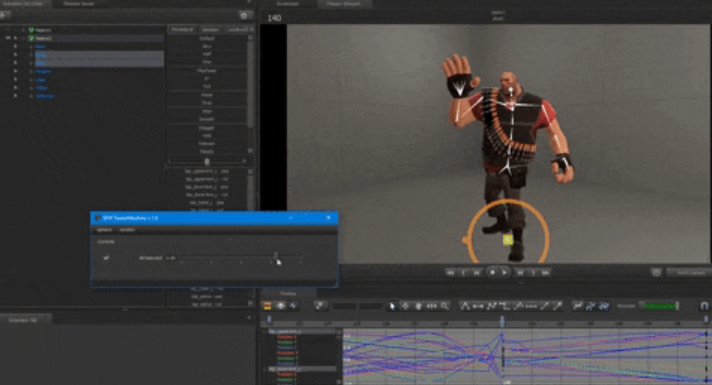
Task: Apply the Stagger procedural preset
Action: coord(207,128)
